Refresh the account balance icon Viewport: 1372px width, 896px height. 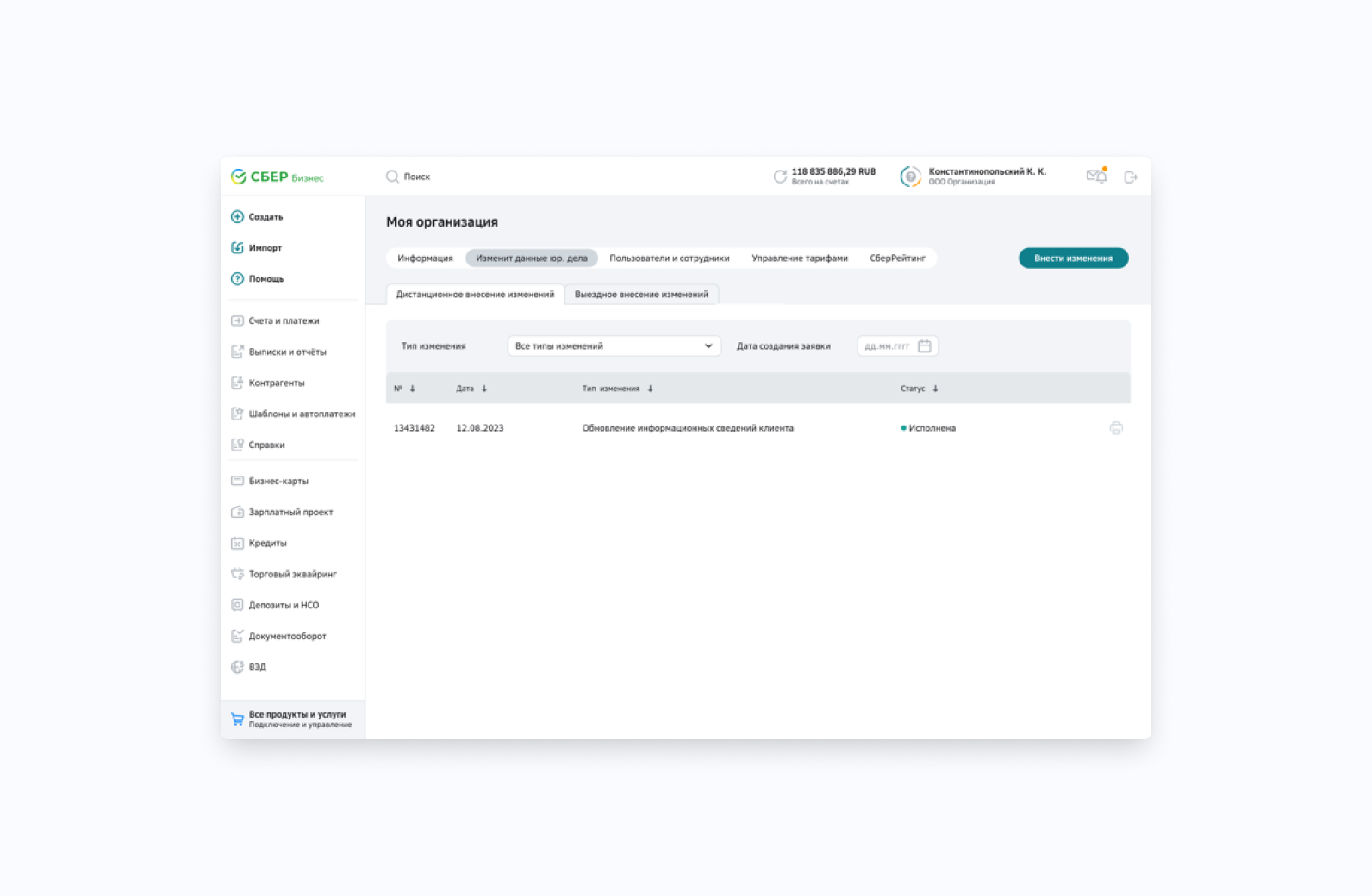coord(780,177)
